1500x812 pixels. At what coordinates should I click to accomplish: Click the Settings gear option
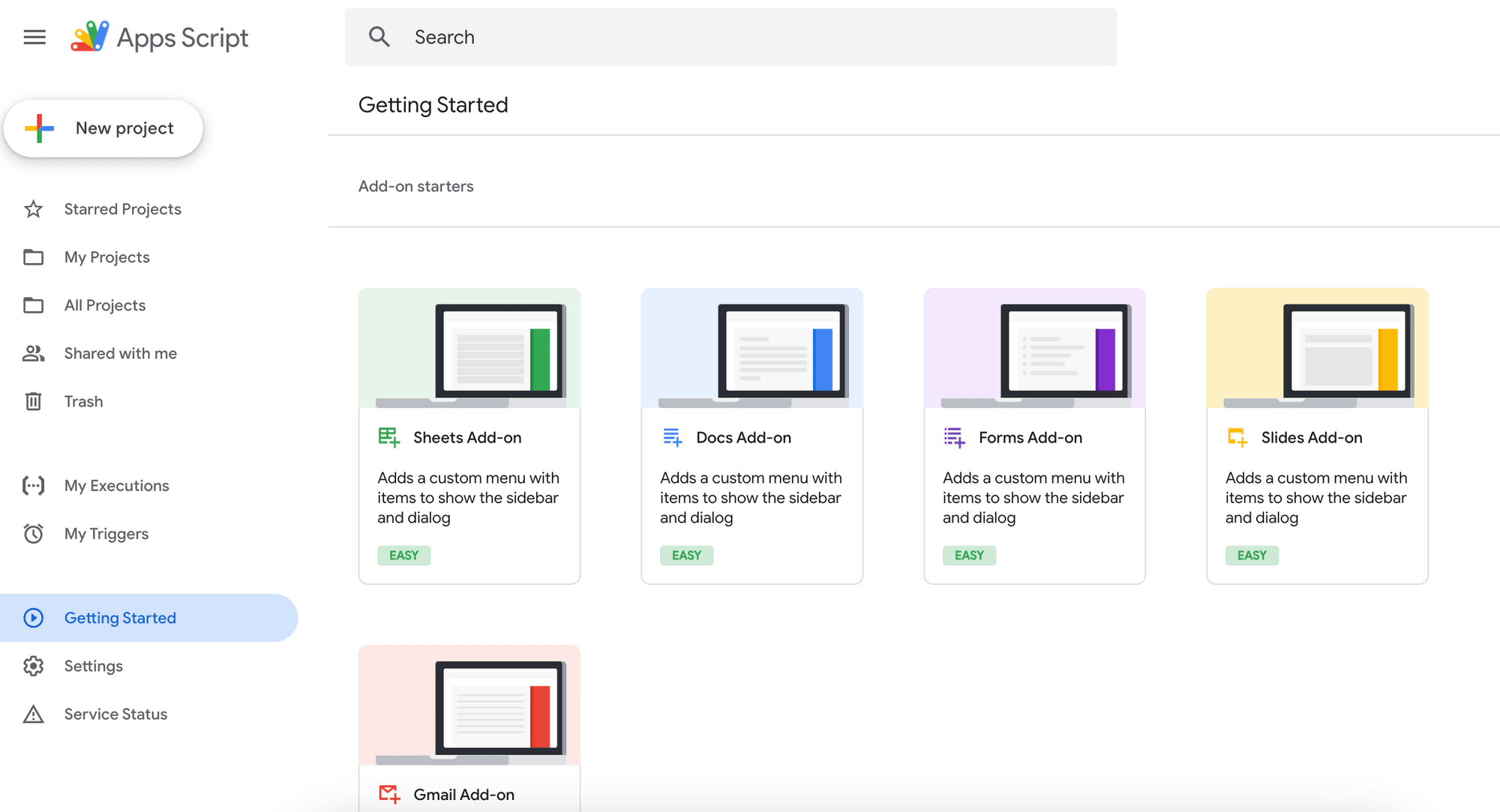(93, 665)
